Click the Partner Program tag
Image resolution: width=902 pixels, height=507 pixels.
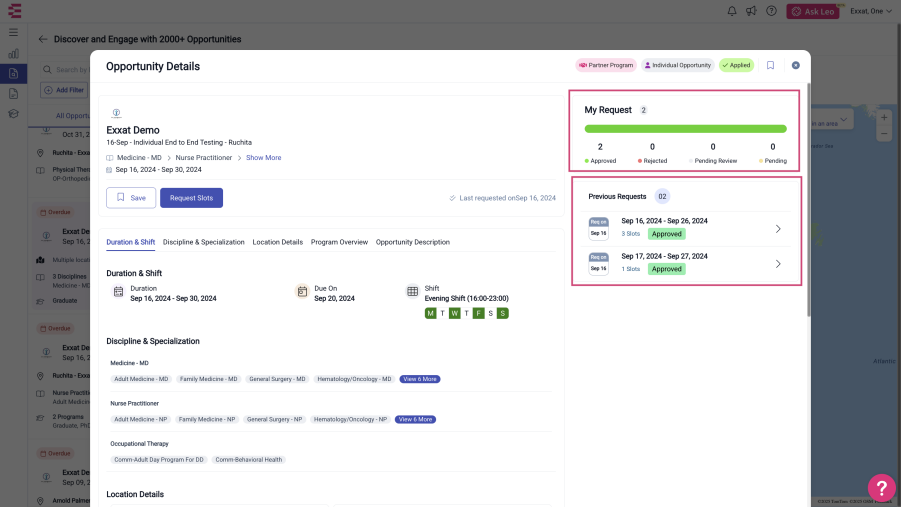[x=606, y=66]
